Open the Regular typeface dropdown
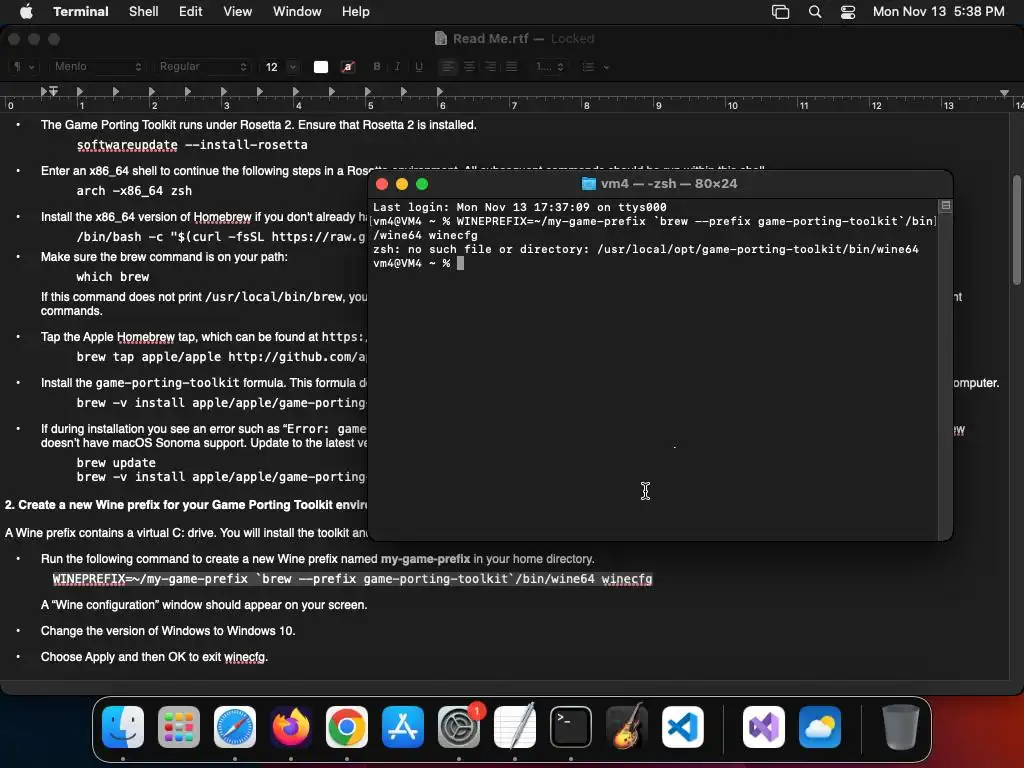 202,67
